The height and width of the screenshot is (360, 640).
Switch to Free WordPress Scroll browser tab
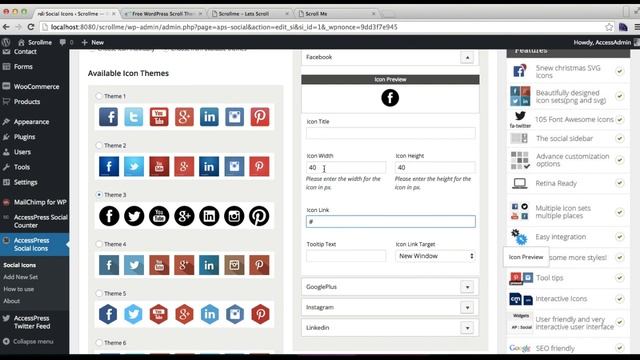click(163, 13)
